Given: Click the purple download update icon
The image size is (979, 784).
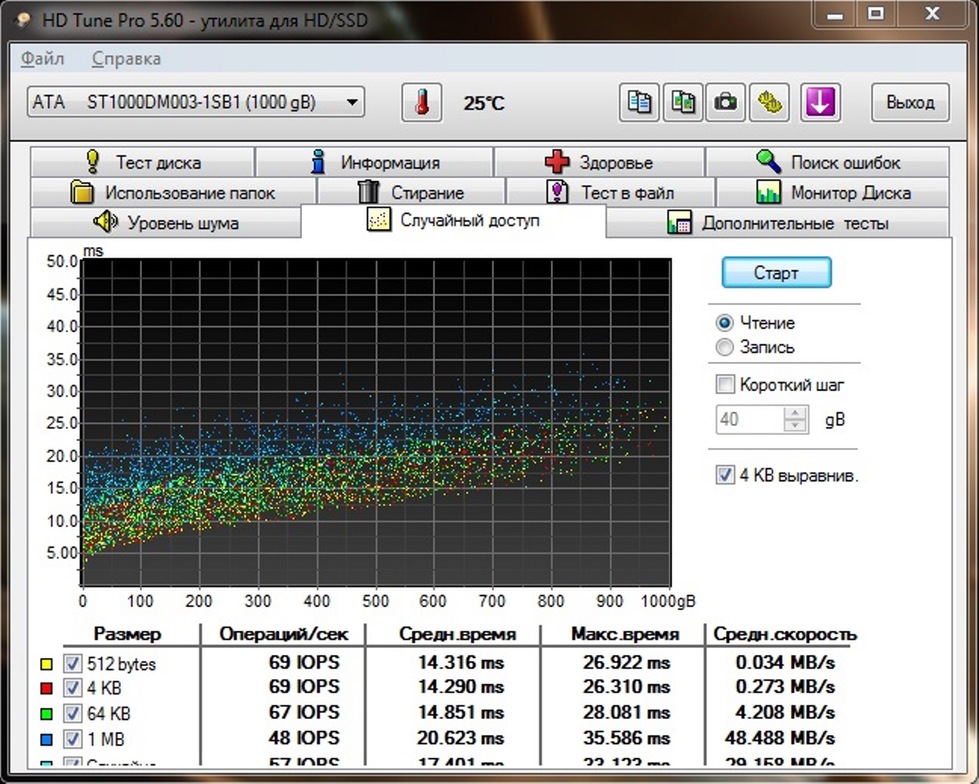Looking at the screenshot, I should pyautogui.click(x=820, y=101).
